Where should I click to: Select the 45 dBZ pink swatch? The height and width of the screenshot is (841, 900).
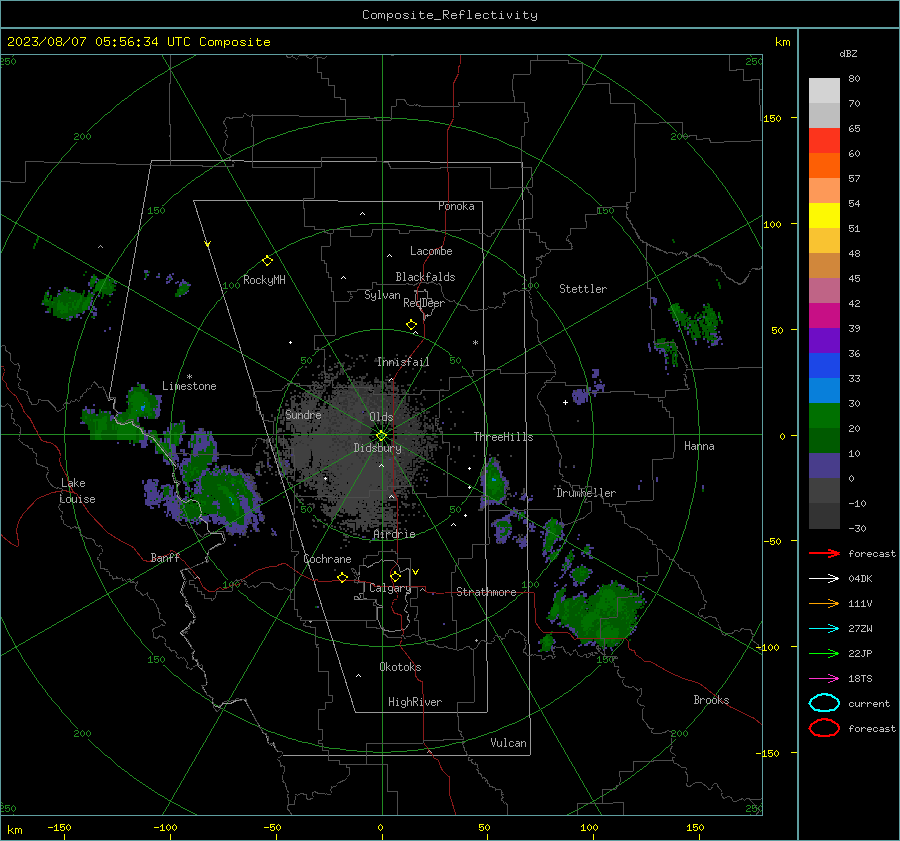click(x=824, y=290)
